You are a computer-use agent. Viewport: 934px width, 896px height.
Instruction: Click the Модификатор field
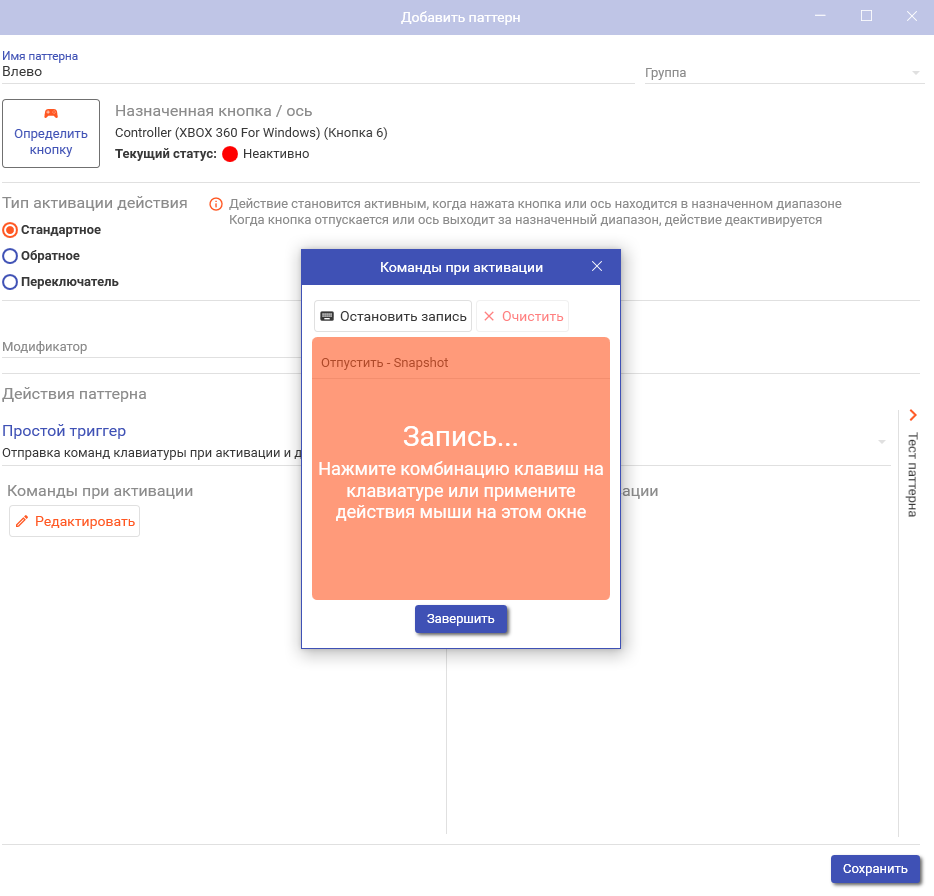(150, 347)
